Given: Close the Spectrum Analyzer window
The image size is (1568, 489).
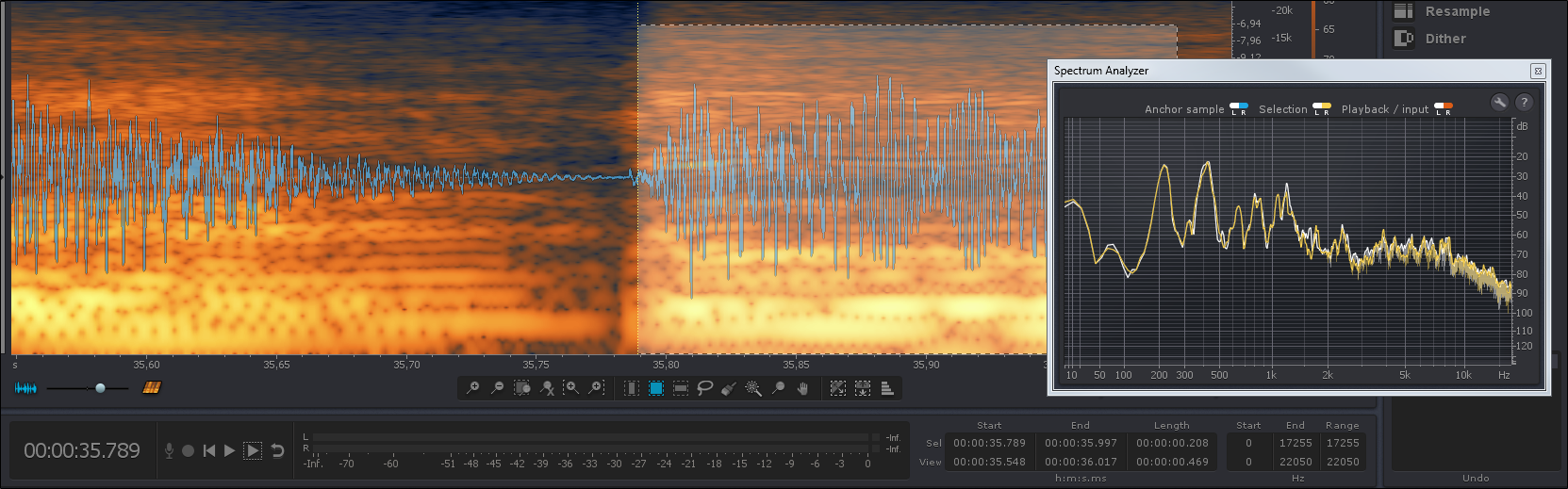Looking at the screenshot, I should pos(1538,71).
